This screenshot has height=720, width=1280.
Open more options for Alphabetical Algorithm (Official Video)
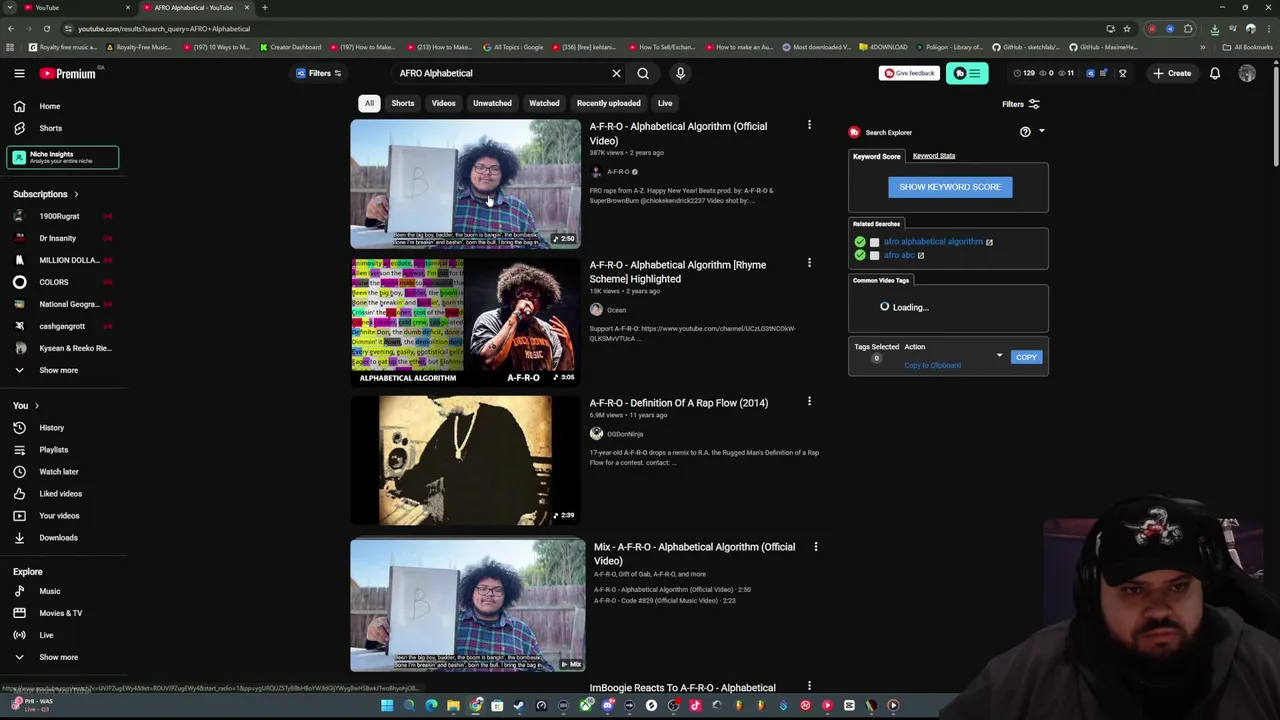(x=809, y=125)
